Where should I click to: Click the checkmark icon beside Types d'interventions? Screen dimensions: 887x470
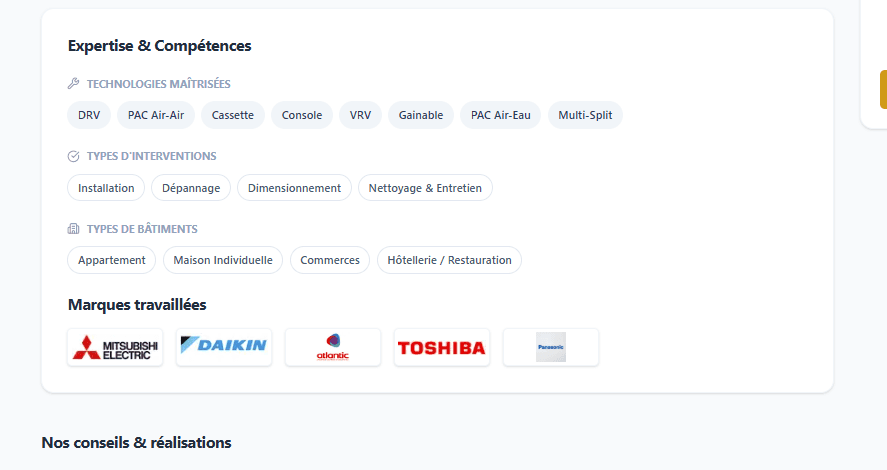click(73, 156)
